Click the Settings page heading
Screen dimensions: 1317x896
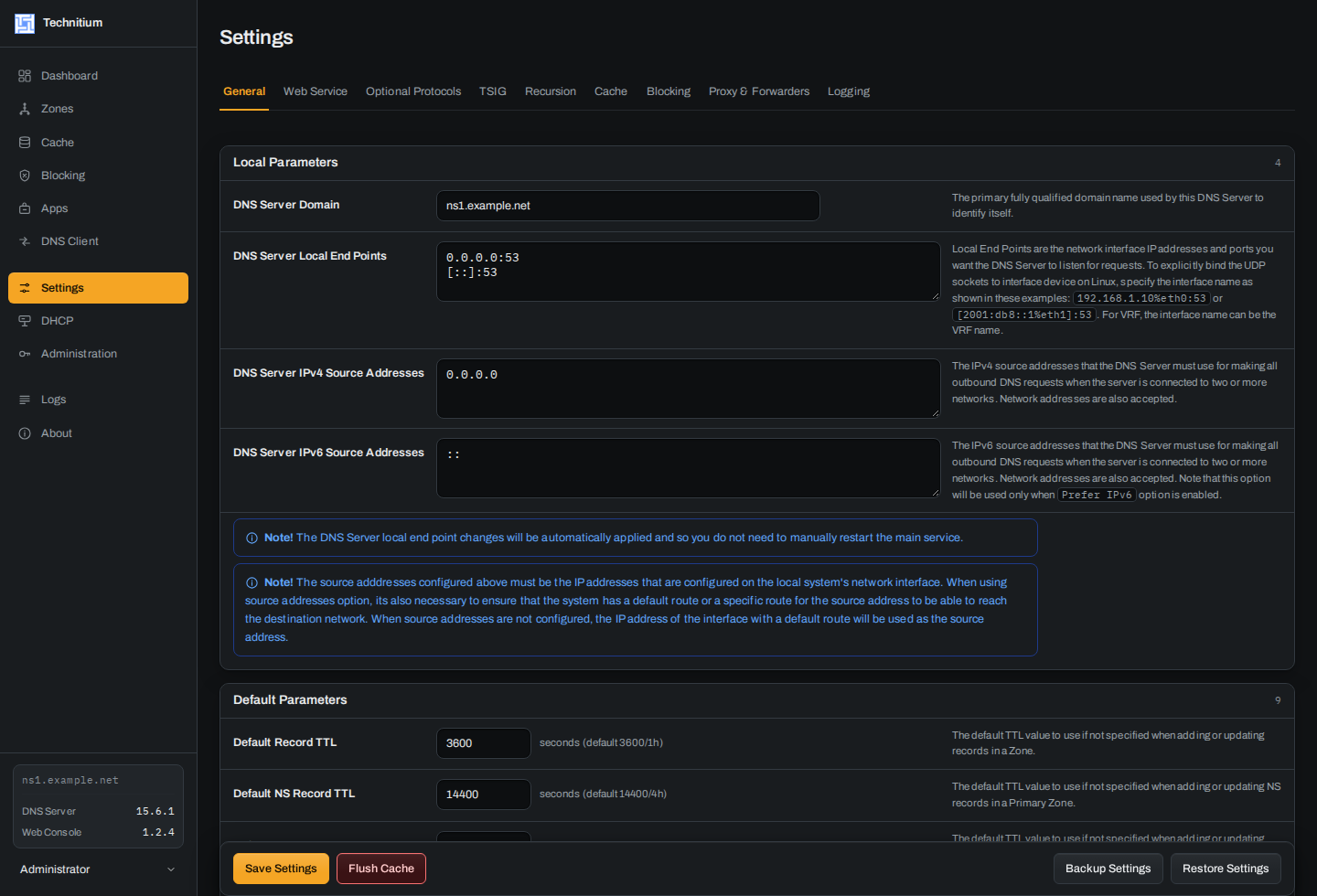(x=256, y=37)
